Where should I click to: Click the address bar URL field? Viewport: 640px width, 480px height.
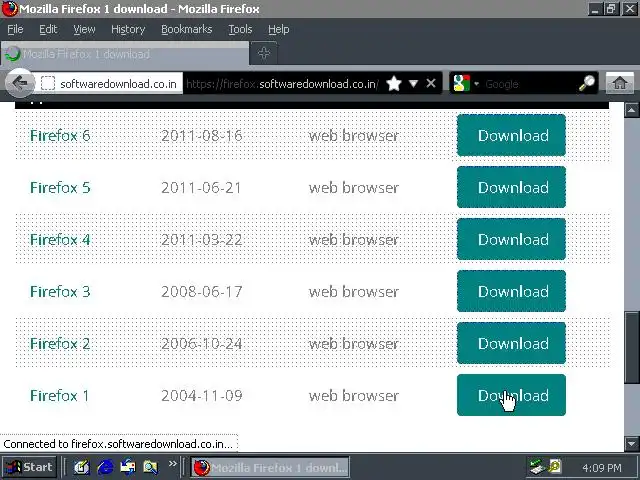click(282, 84)
